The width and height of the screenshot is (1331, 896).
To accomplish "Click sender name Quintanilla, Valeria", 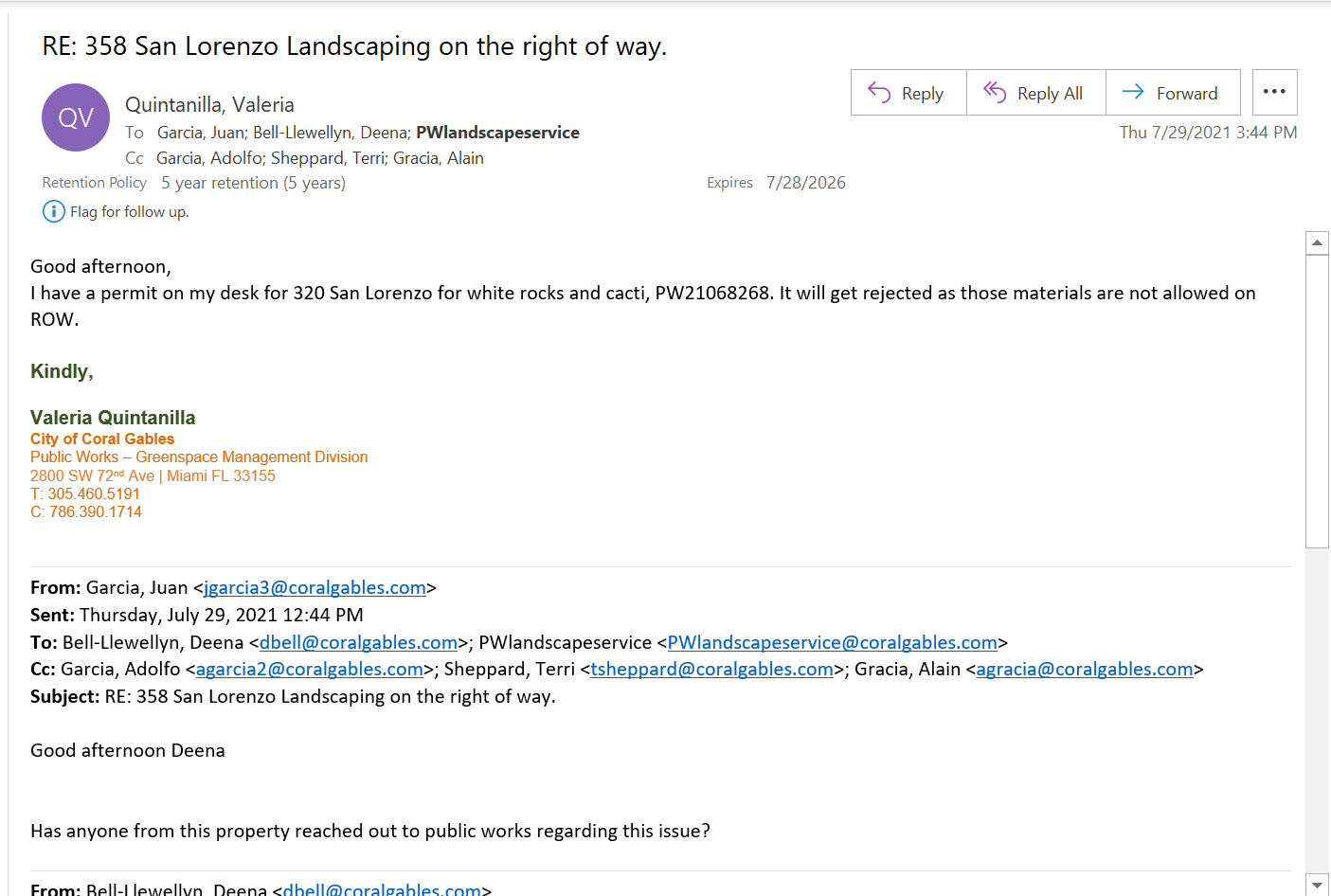I will (x=209, y=104).
